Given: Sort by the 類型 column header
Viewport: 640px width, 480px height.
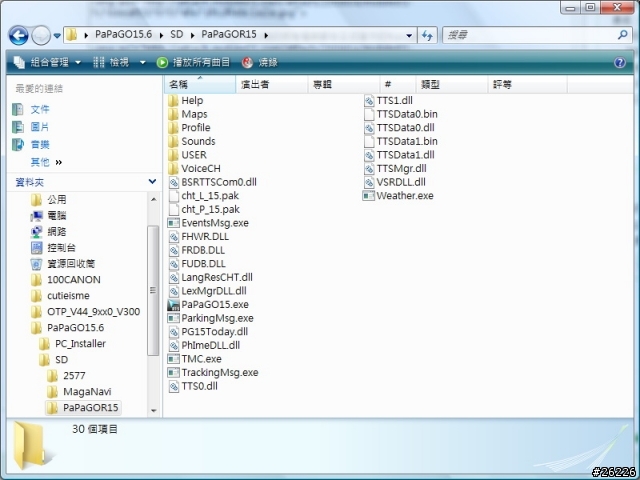Looking at the screenshot, I should [x=451, y=84].
